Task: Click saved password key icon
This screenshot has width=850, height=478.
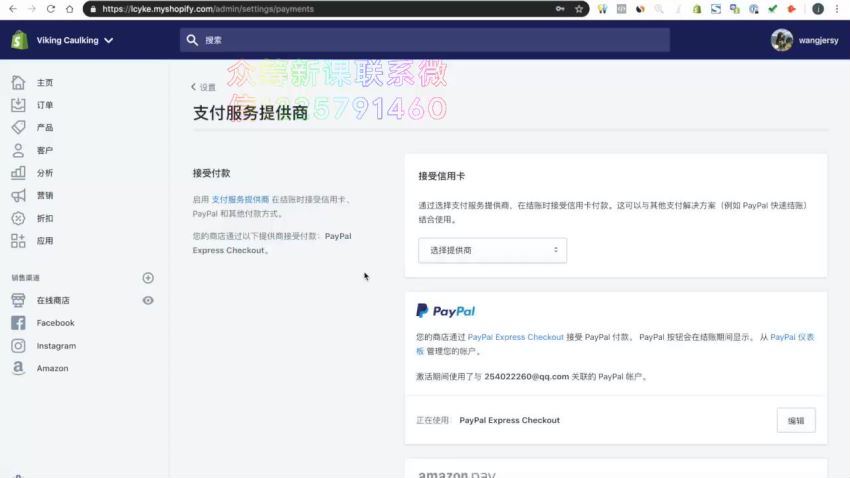Action: [x=560, y=9]
